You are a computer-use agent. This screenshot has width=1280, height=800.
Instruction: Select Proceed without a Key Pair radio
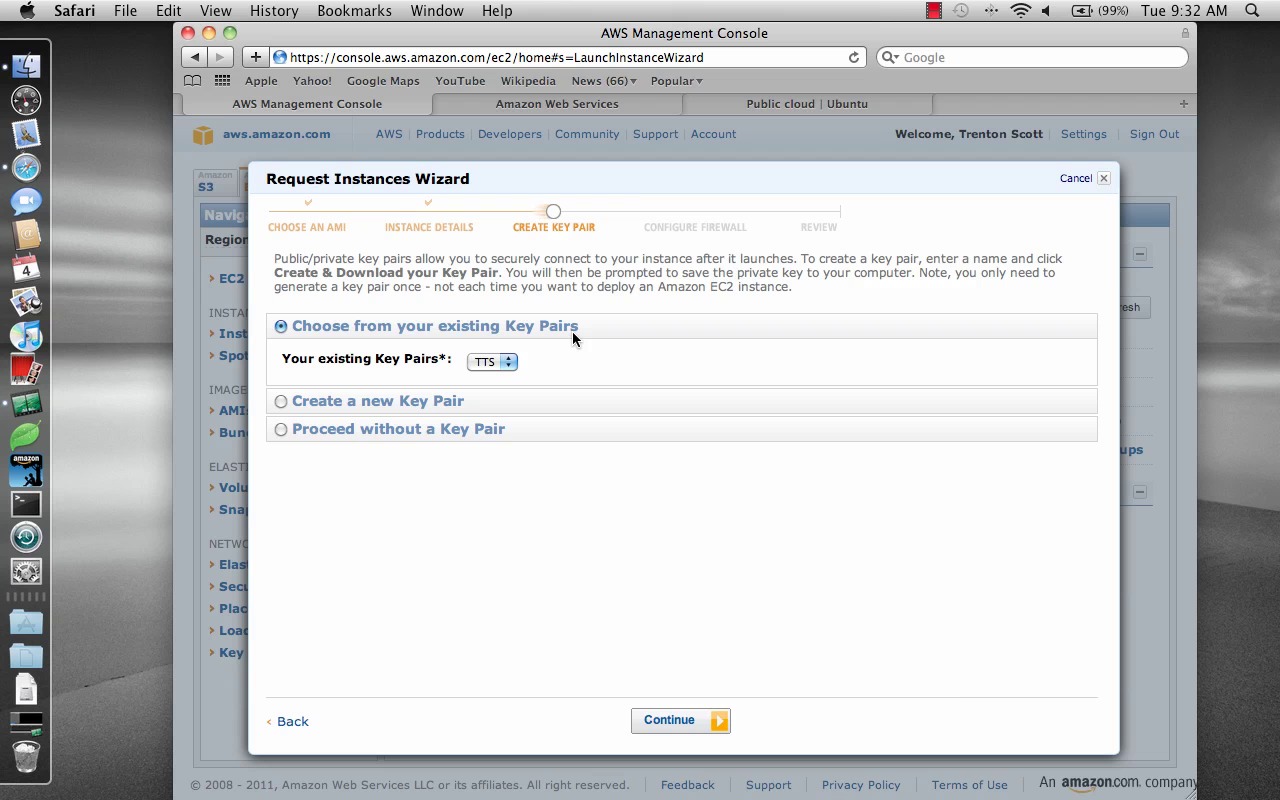pyautogui.click(x=281, y=429)
